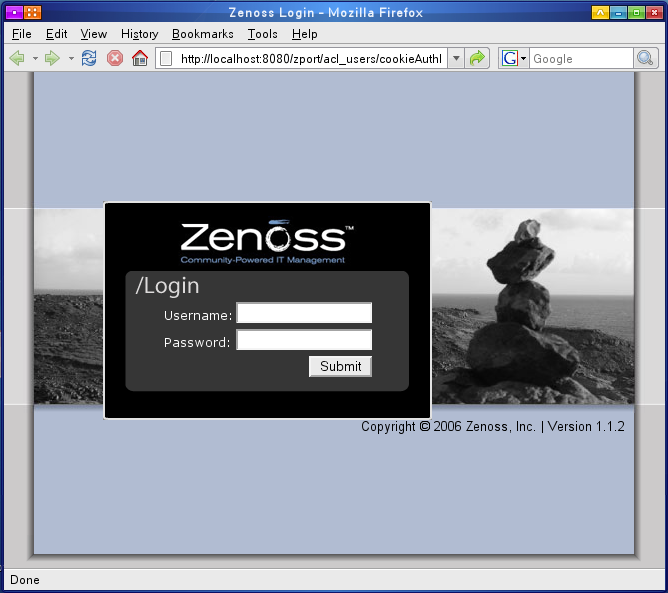Screen dimensions: 668x593
Task: Click the green Go arrow button
Action: [477, 58]
